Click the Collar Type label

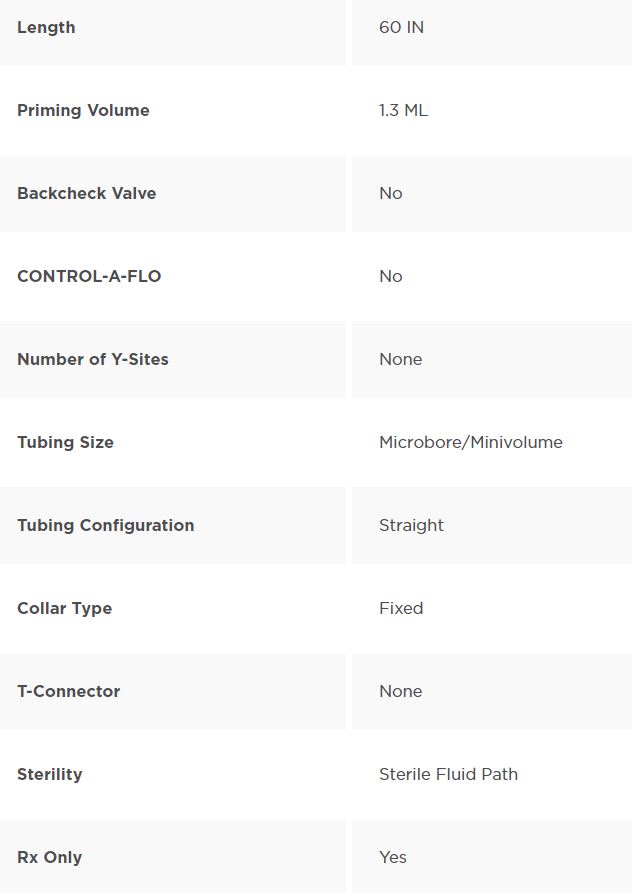64,609
